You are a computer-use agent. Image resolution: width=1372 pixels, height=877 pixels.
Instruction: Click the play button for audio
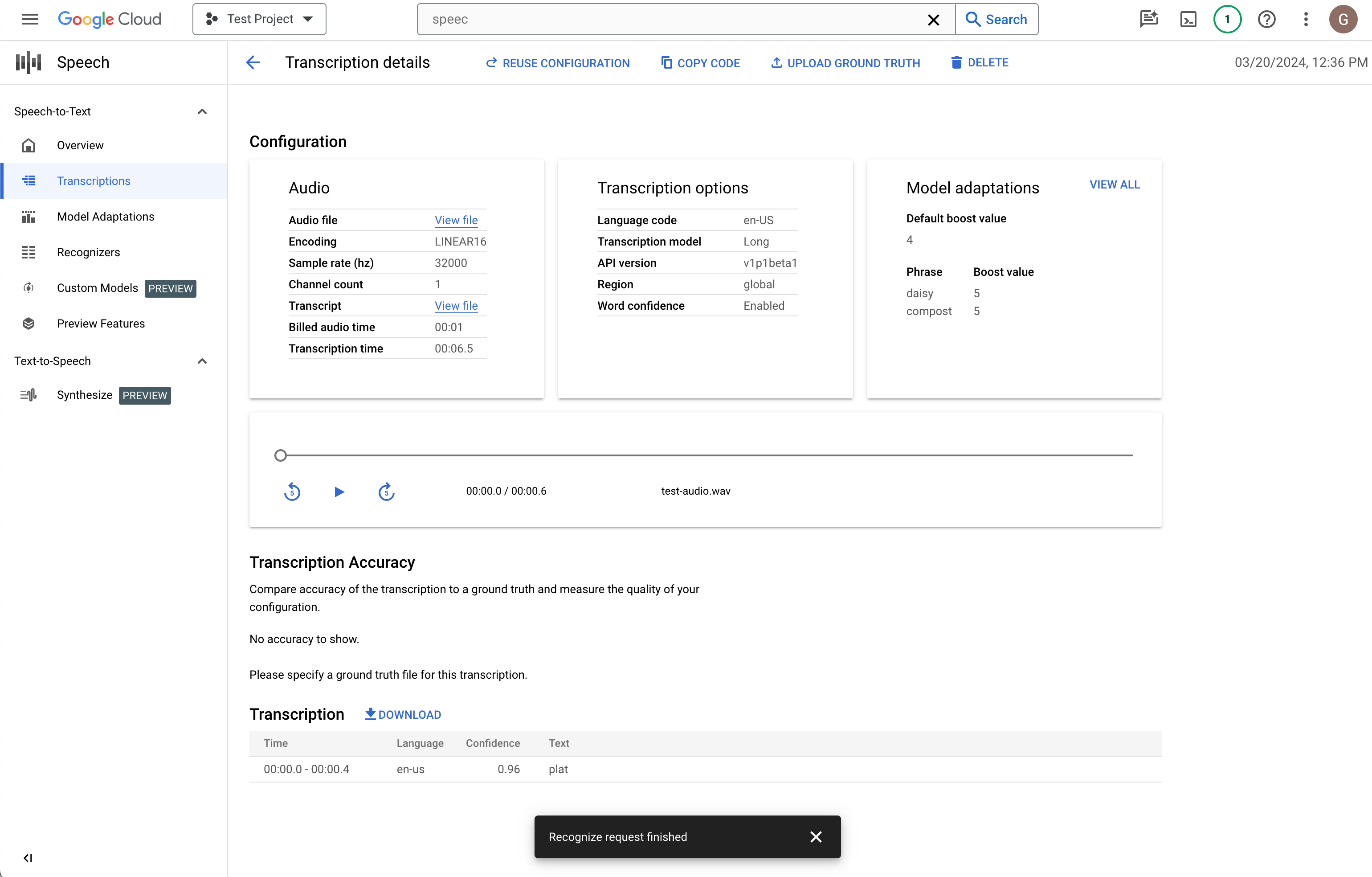339,491
